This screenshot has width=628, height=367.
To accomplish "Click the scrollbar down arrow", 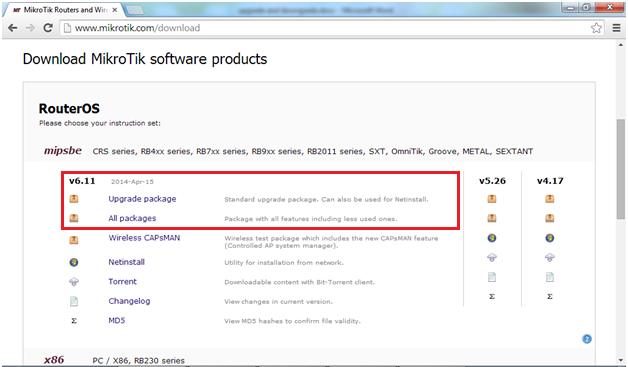I will point(621,360).
